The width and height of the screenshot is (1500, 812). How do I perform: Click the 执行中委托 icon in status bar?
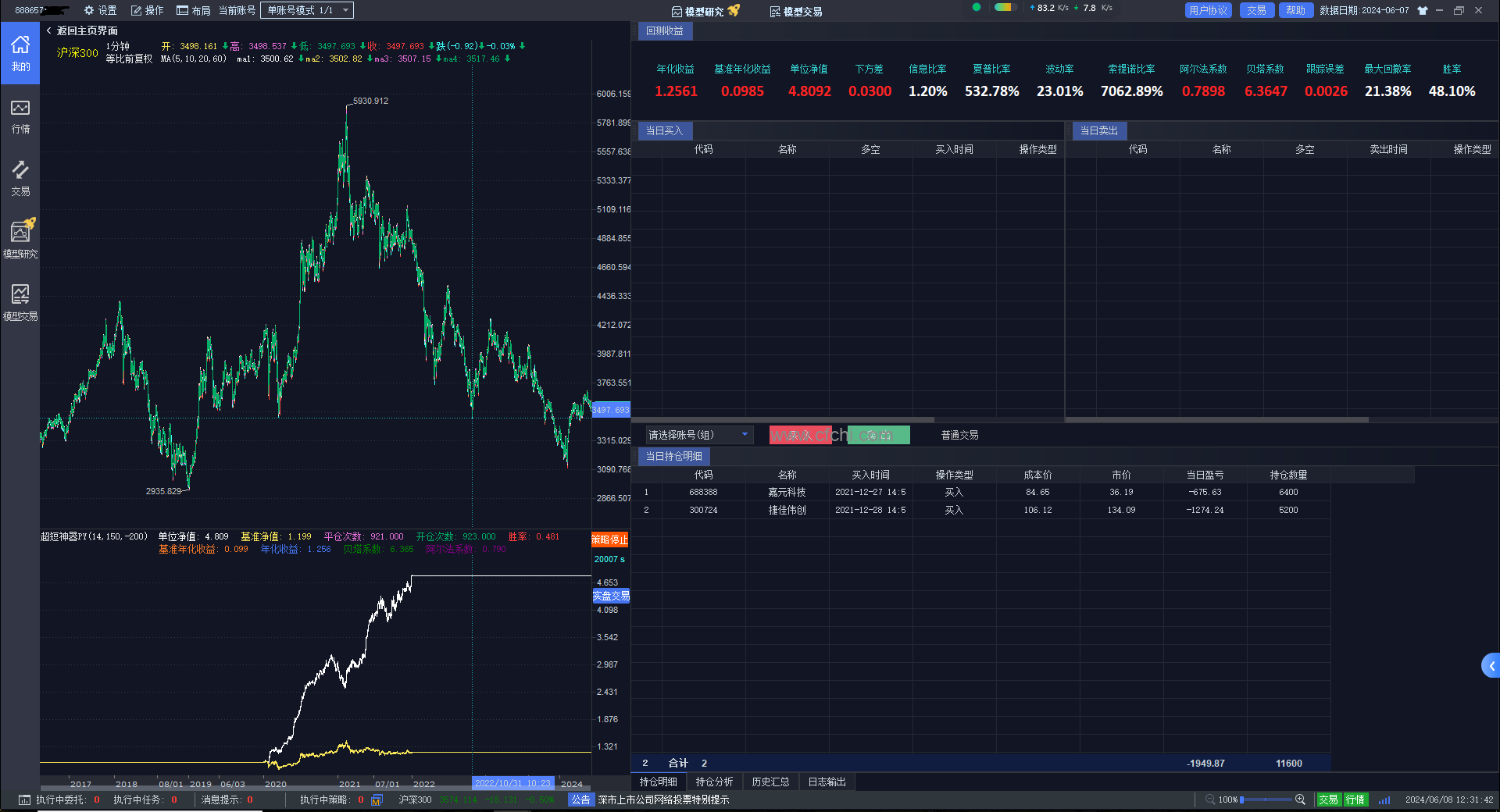[24, 800]
